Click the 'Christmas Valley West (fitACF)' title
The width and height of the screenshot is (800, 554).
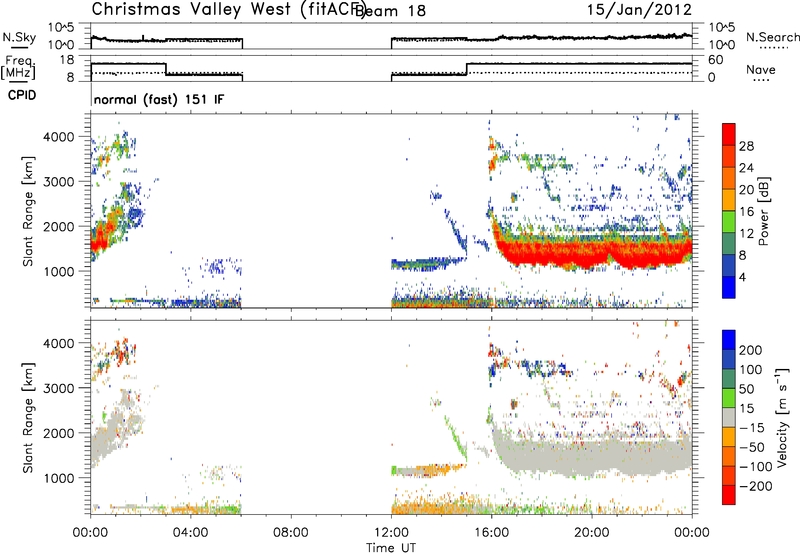(x=229, y=9)
